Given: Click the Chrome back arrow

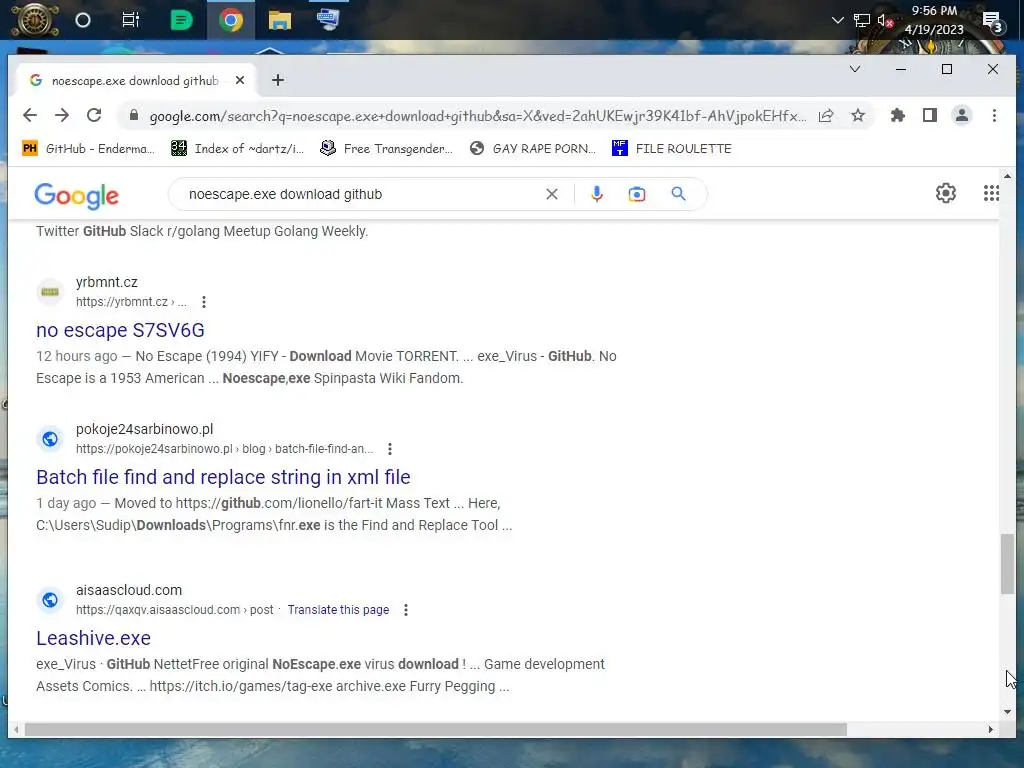Looking at the screenshot, I should point(30,116).
